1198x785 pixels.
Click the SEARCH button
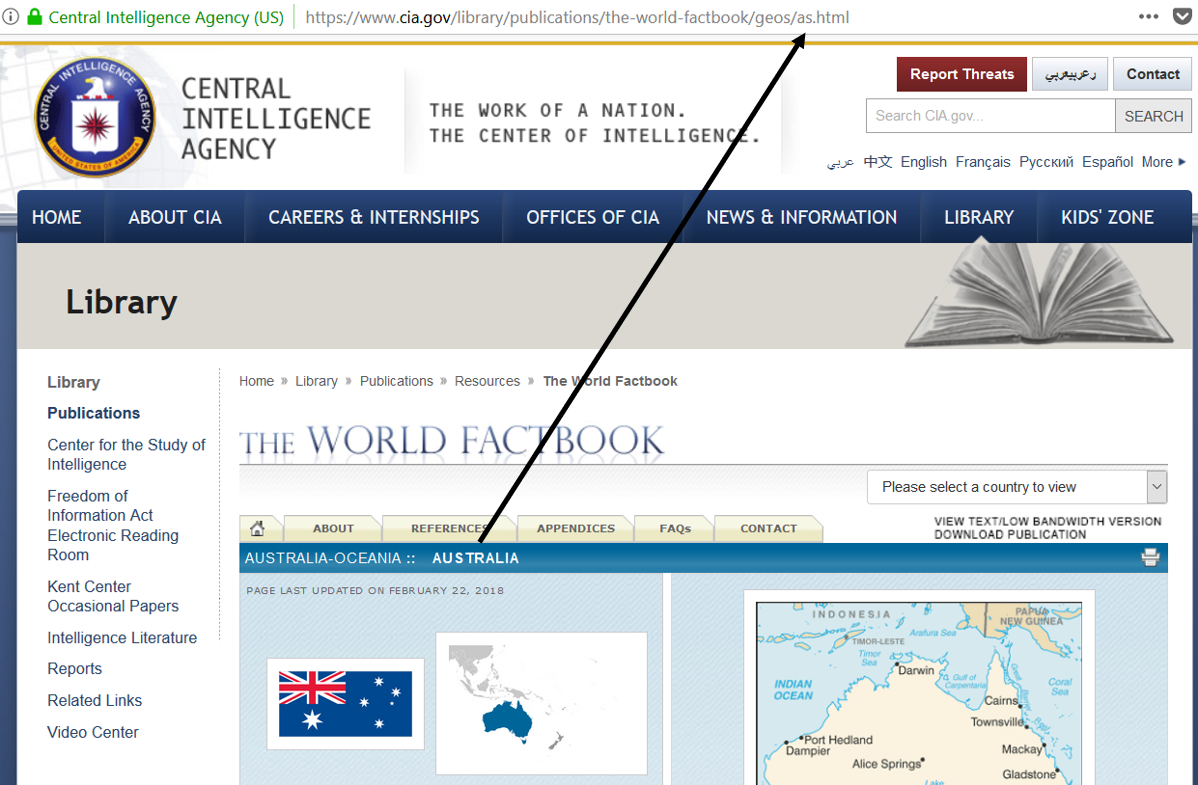pos(1153,116)
